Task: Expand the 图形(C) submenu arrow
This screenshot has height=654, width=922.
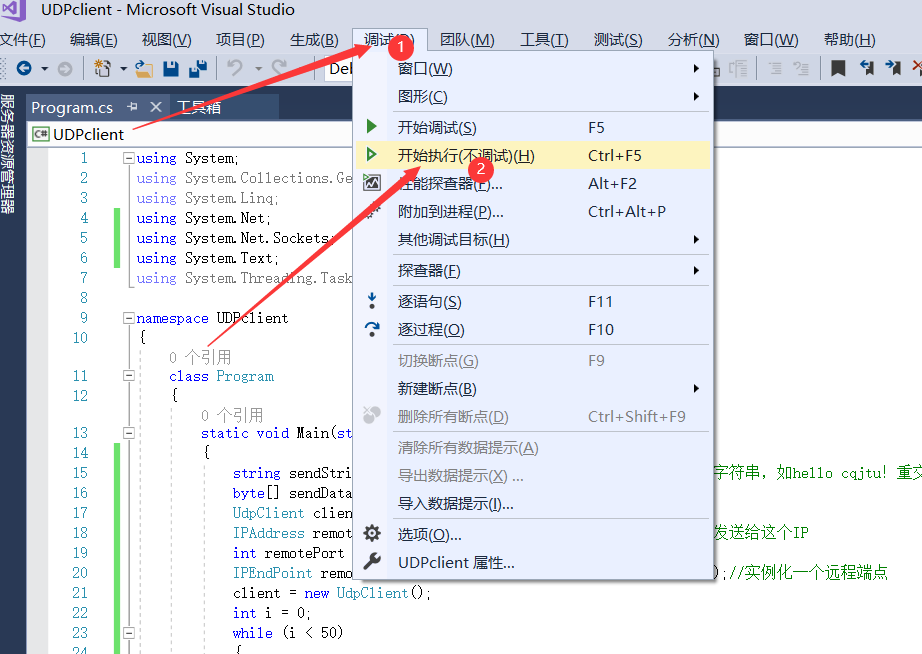Action: click(x=696, y=96)
